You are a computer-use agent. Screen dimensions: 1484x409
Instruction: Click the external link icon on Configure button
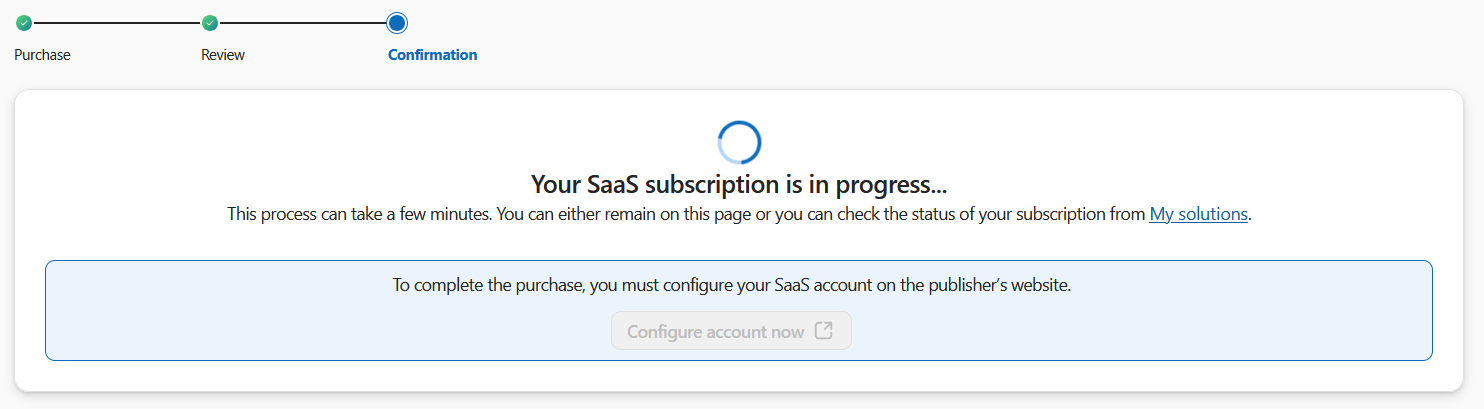click(x=824, y=331)
